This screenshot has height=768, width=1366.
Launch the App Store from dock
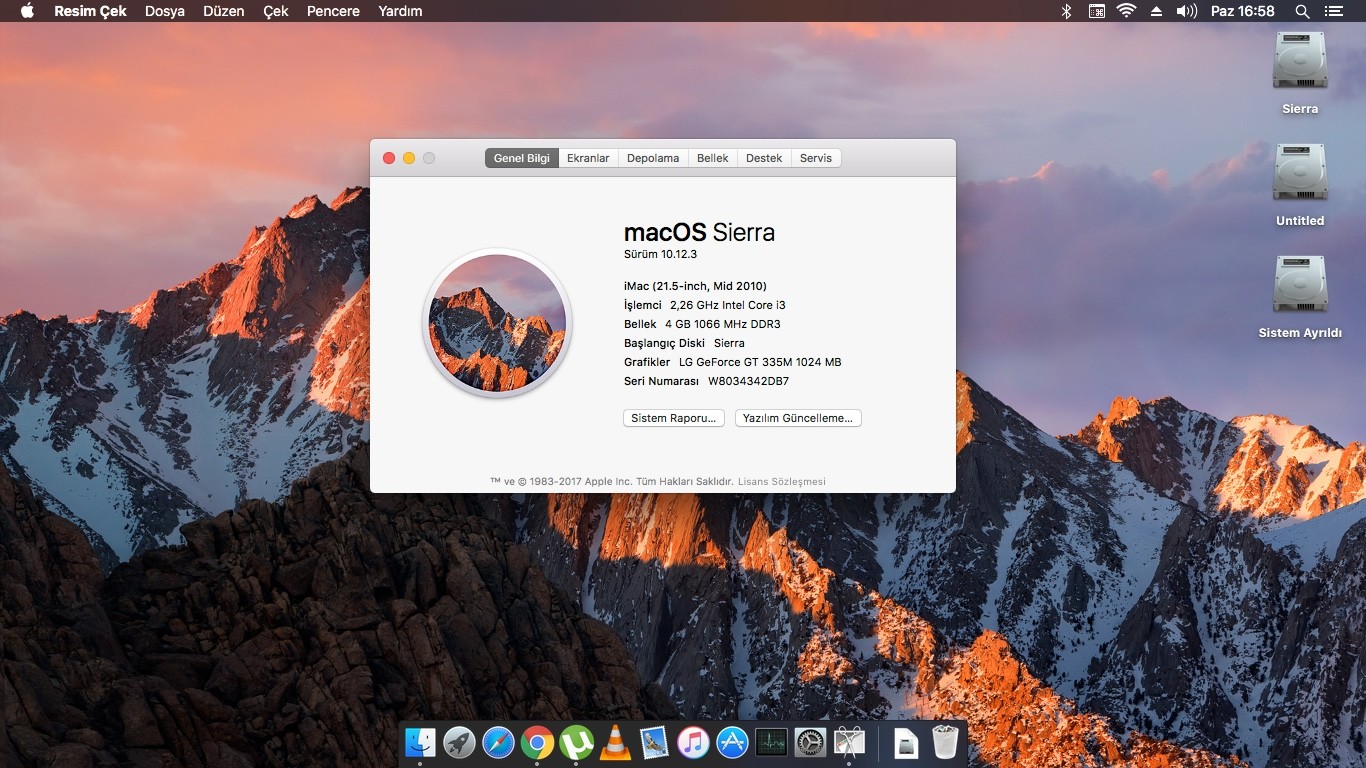(732, 742)
